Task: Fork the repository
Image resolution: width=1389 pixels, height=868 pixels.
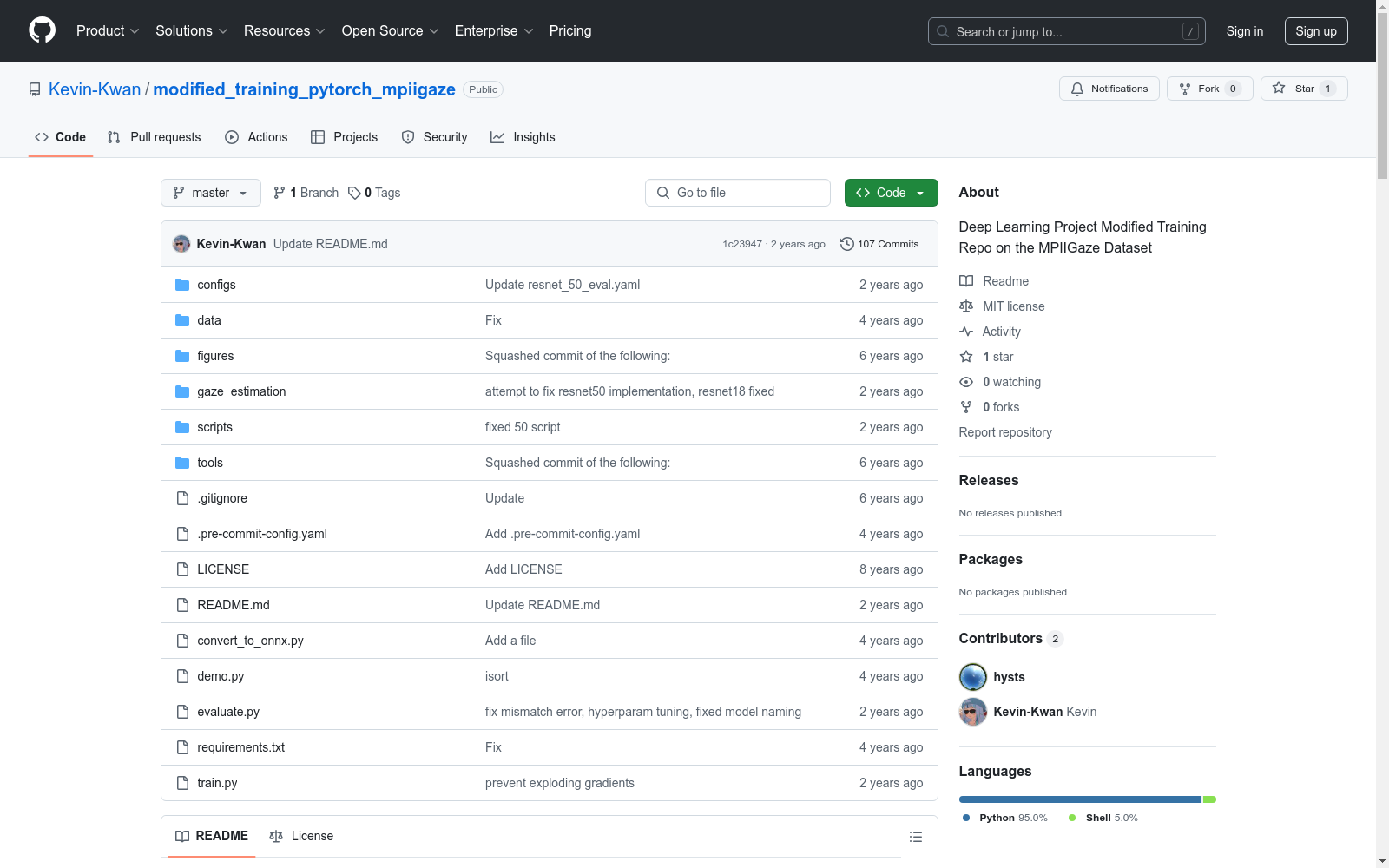Action: 1208,89
